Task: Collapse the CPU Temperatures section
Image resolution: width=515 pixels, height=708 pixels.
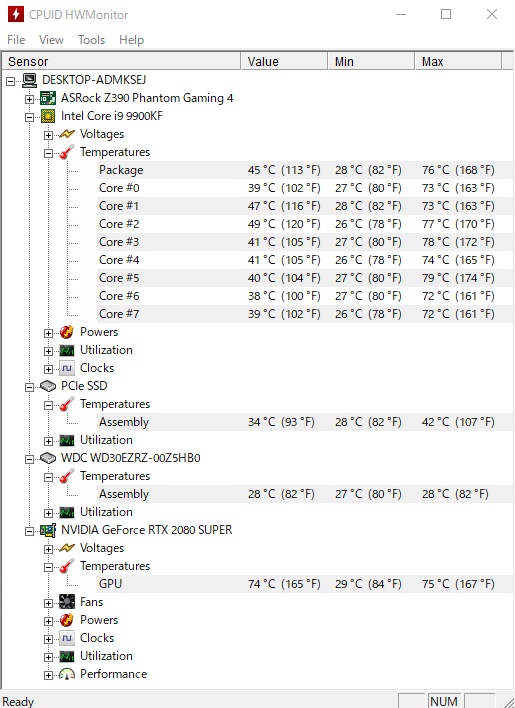Action: coord(48,153)
